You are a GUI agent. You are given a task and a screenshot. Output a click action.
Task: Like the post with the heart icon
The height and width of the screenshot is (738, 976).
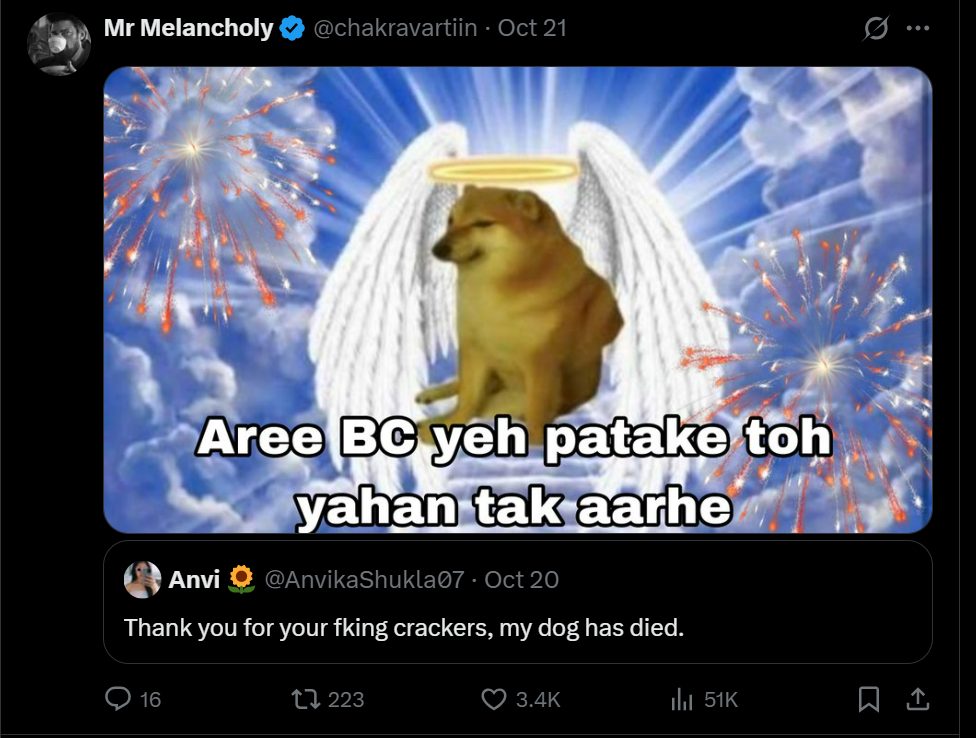pos(494,699)
